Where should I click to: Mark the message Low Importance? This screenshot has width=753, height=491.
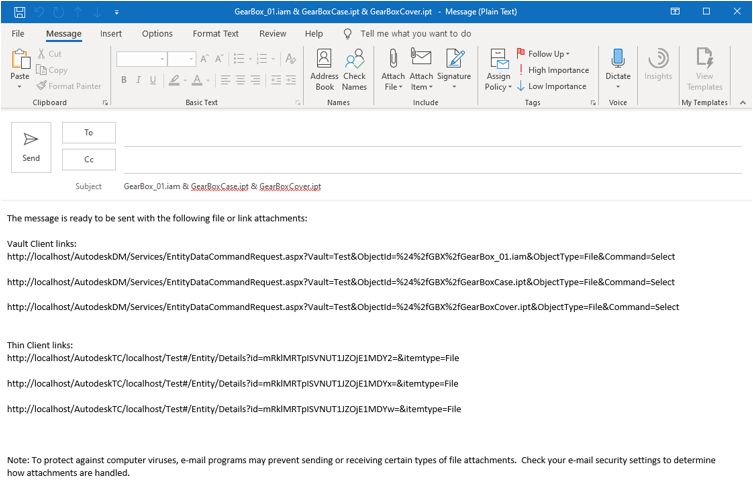pyautogui.click(x=552, y=86)
